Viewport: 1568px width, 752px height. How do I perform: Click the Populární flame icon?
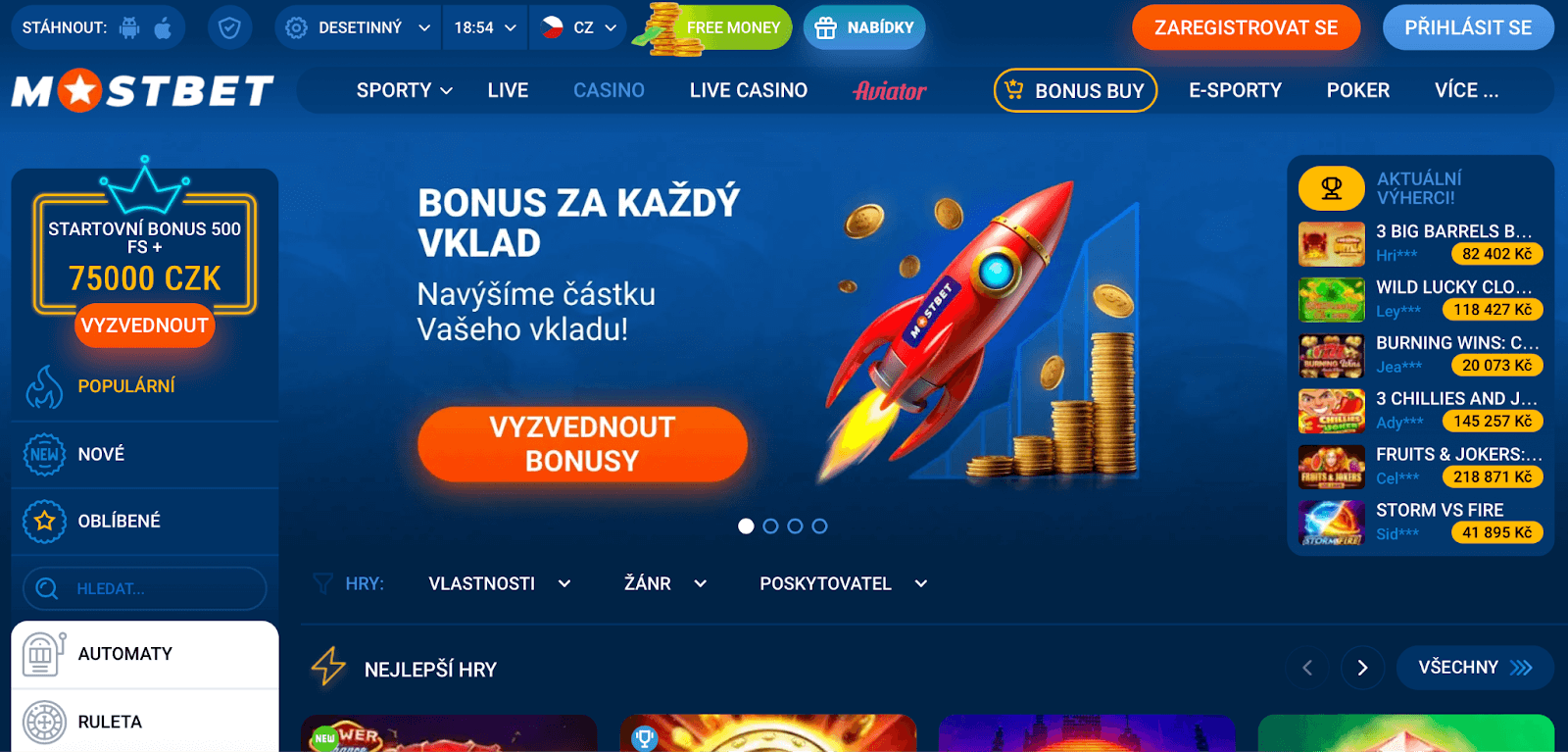[x=44, y=387]
